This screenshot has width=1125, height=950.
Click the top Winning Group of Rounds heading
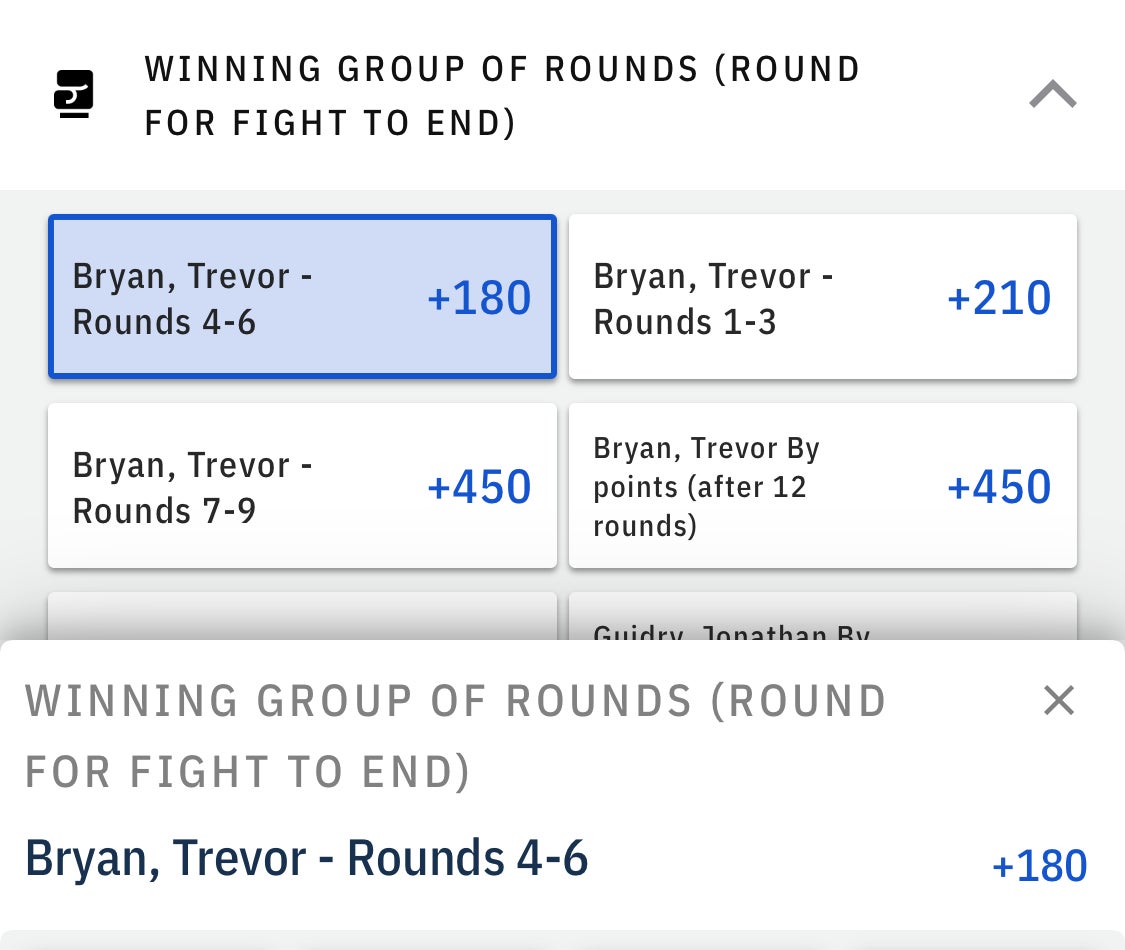click(502, 96)
